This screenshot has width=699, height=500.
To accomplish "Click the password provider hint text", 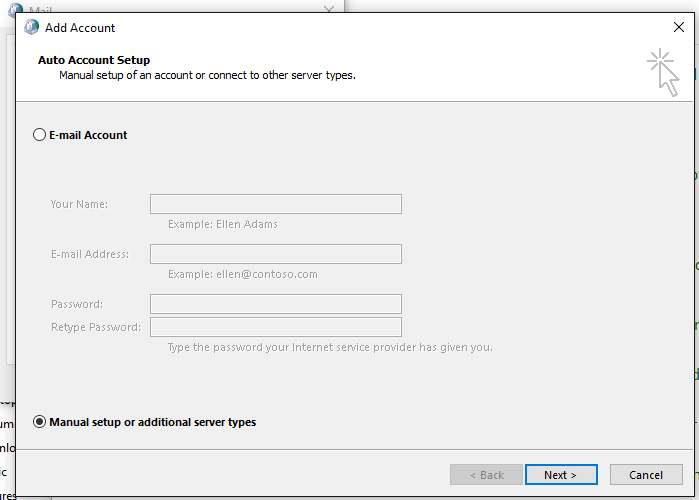I will [x=330, y=347].
